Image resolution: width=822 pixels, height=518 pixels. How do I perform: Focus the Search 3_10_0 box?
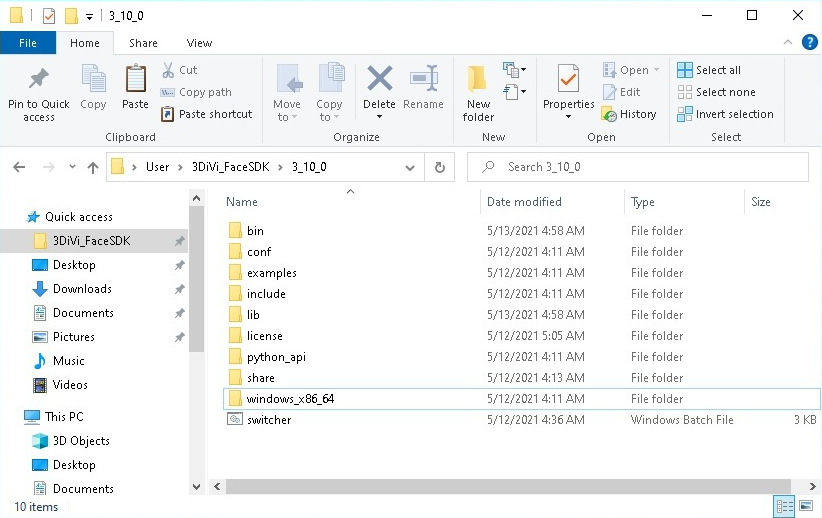tap(637, 167)
